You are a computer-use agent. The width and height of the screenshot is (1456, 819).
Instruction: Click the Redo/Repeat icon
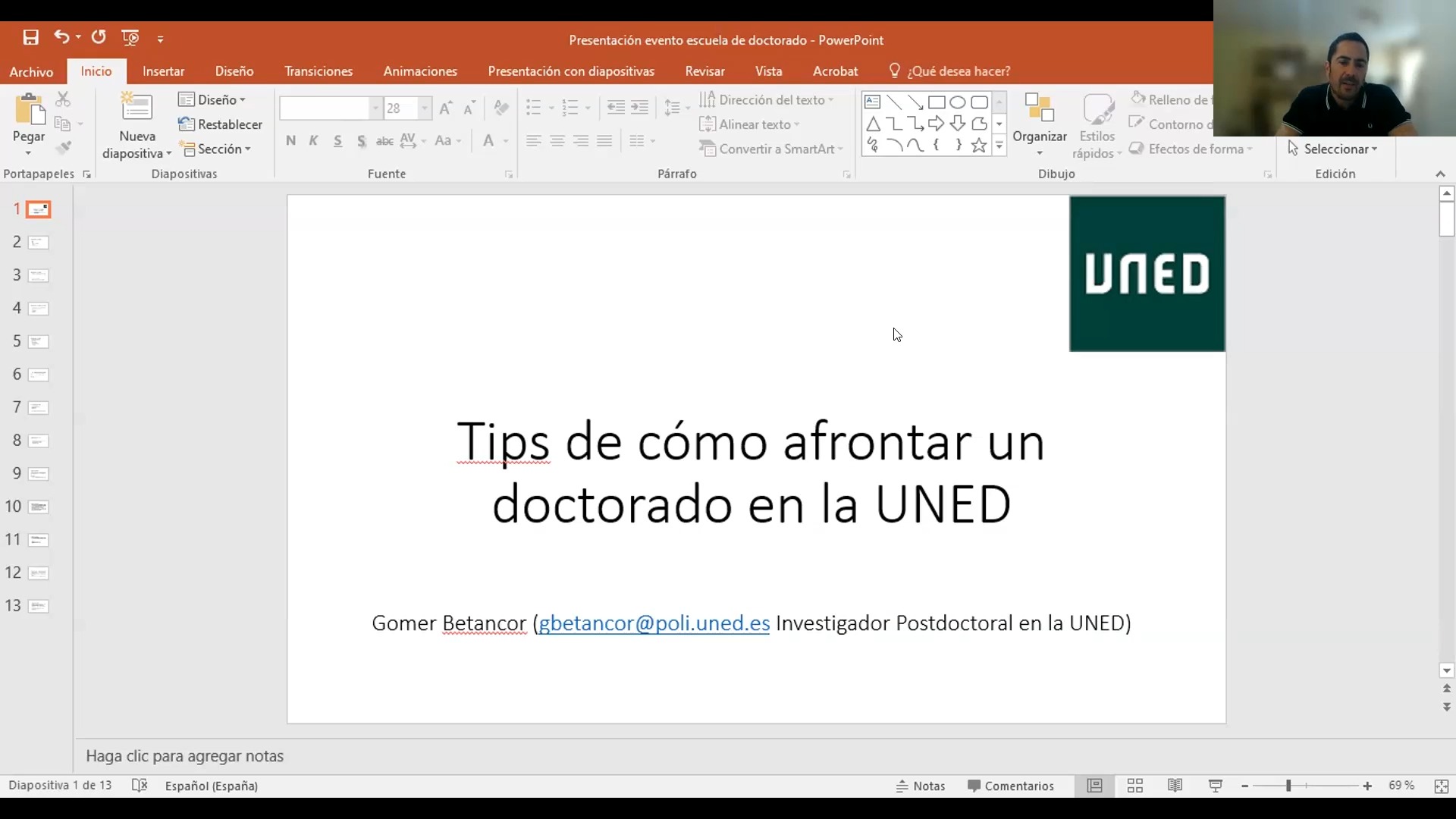pos(99,37)
